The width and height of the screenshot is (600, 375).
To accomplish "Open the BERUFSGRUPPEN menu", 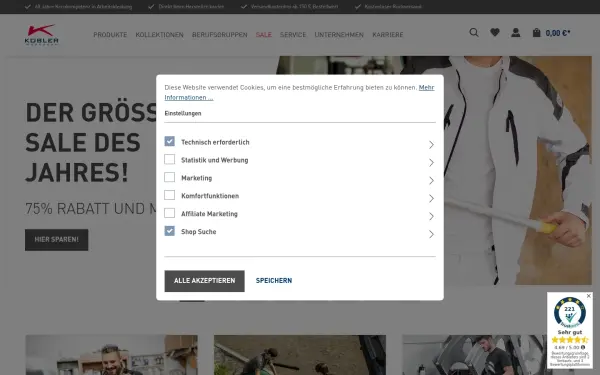I will point(220,34).
